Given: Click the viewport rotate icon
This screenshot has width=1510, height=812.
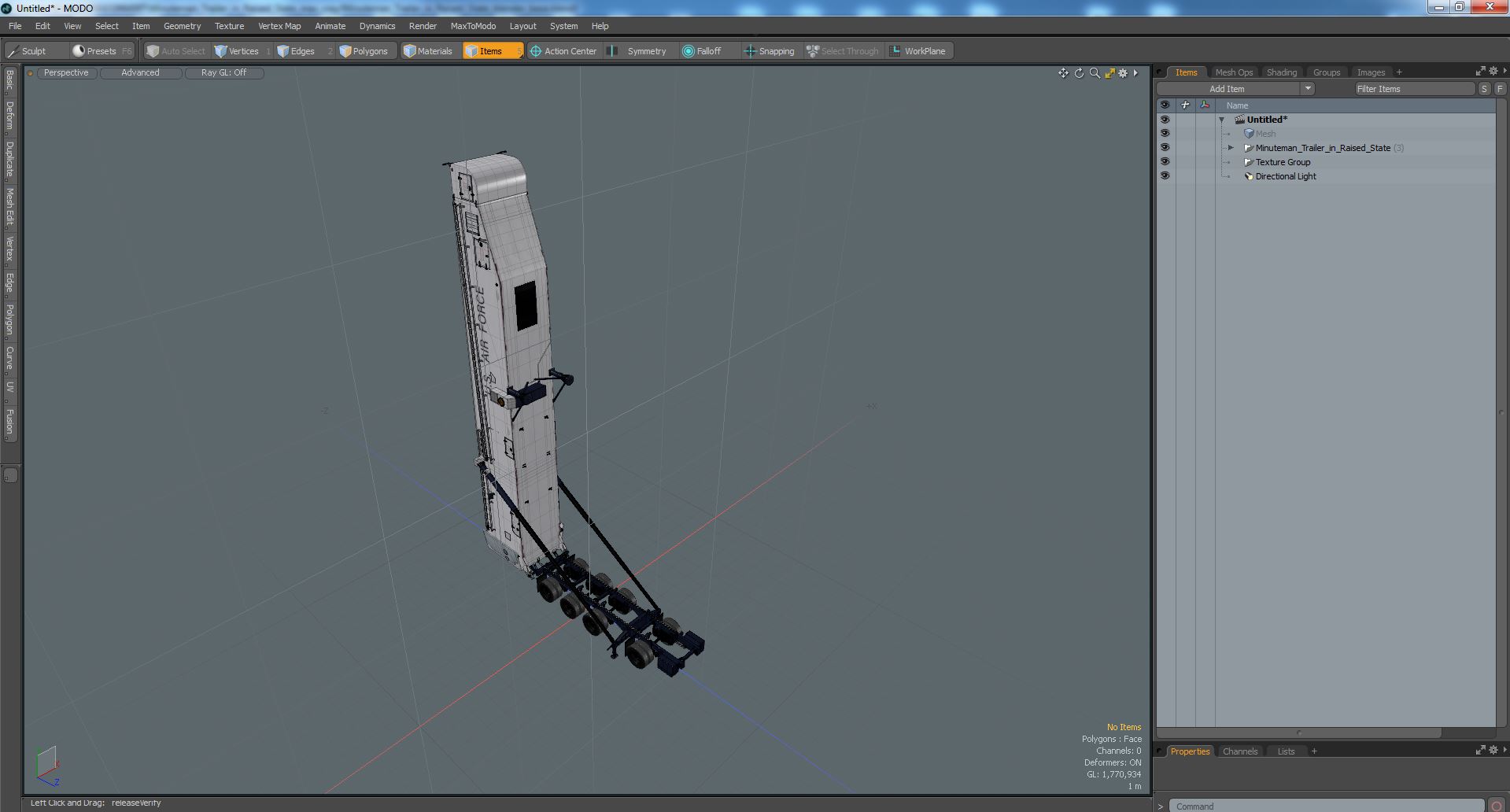Looking at the screenshot, I should coord(1079,73).
